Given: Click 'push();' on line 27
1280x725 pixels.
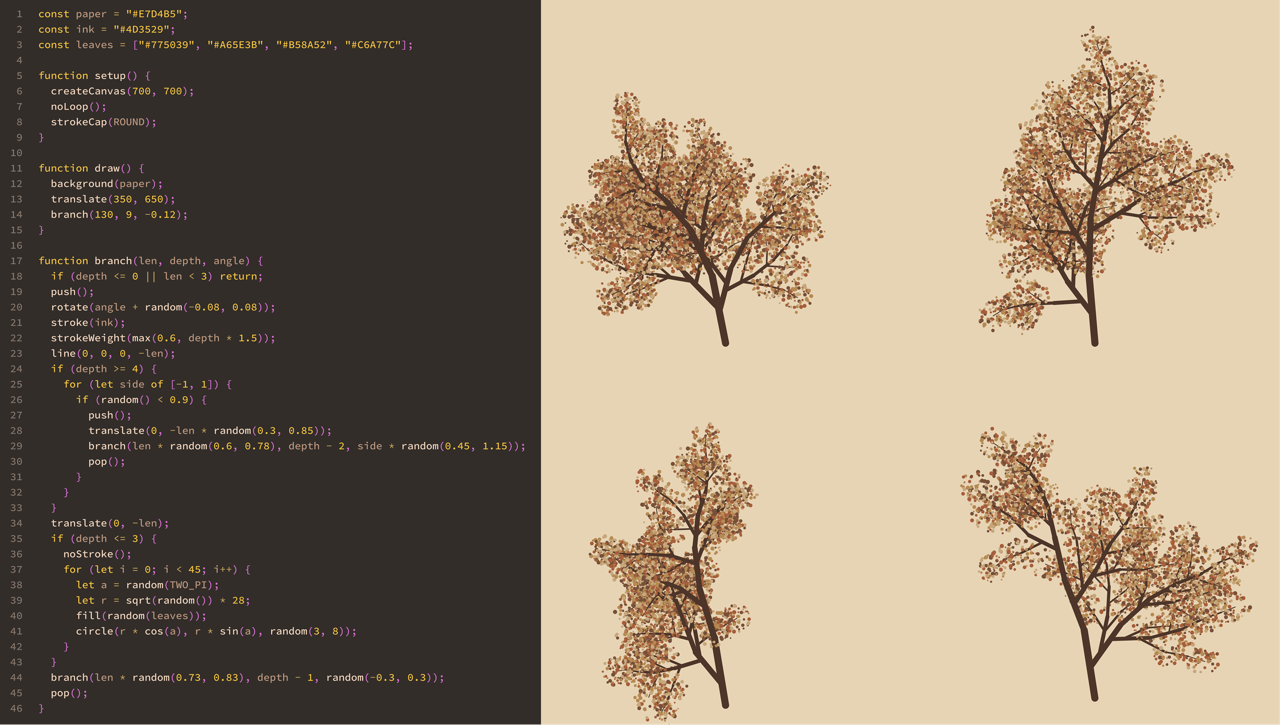Looking at the screenshot, I should click(110, 415).
